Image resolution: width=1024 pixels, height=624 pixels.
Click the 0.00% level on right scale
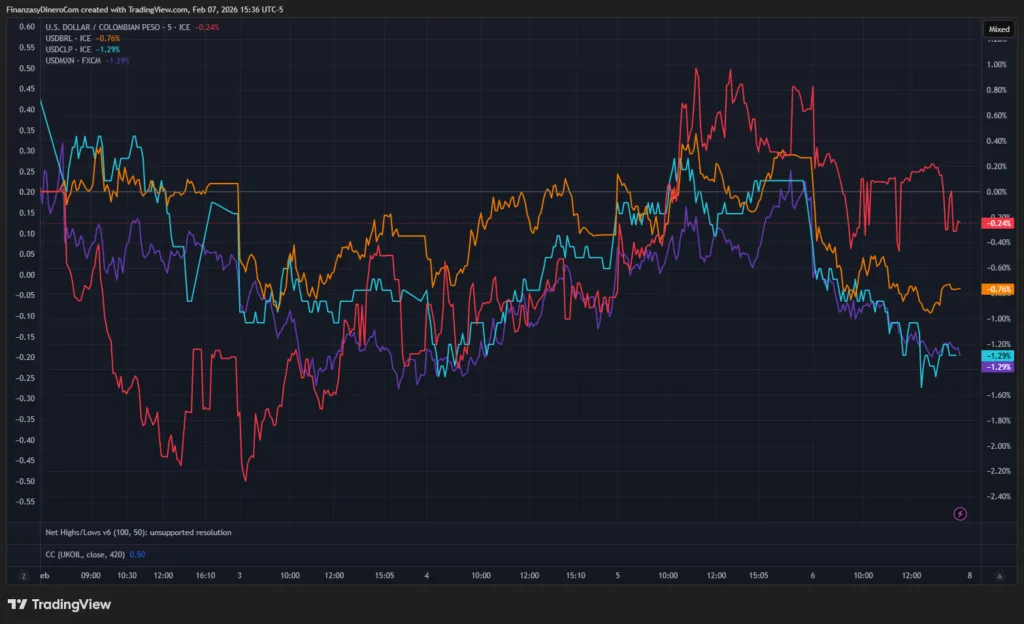pyautogui.click(x=997, y=191)
